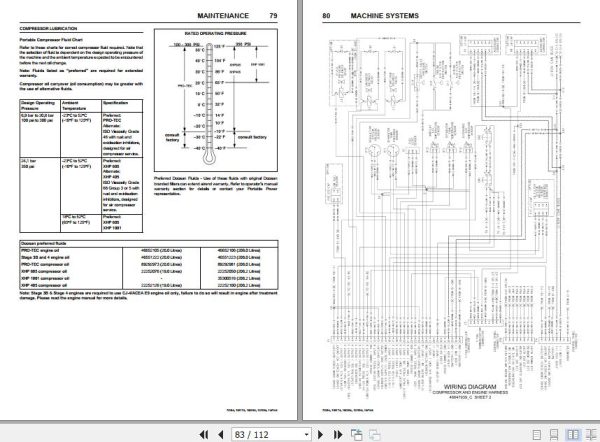Open the page number dropdown arrow
Viewport: 600px width, 442px height.
point(306,434)
